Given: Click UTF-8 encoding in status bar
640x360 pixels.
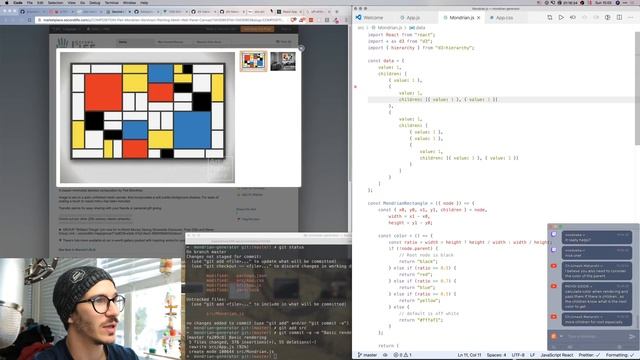Looking at the screenshot, I should (x=518, y=355).
